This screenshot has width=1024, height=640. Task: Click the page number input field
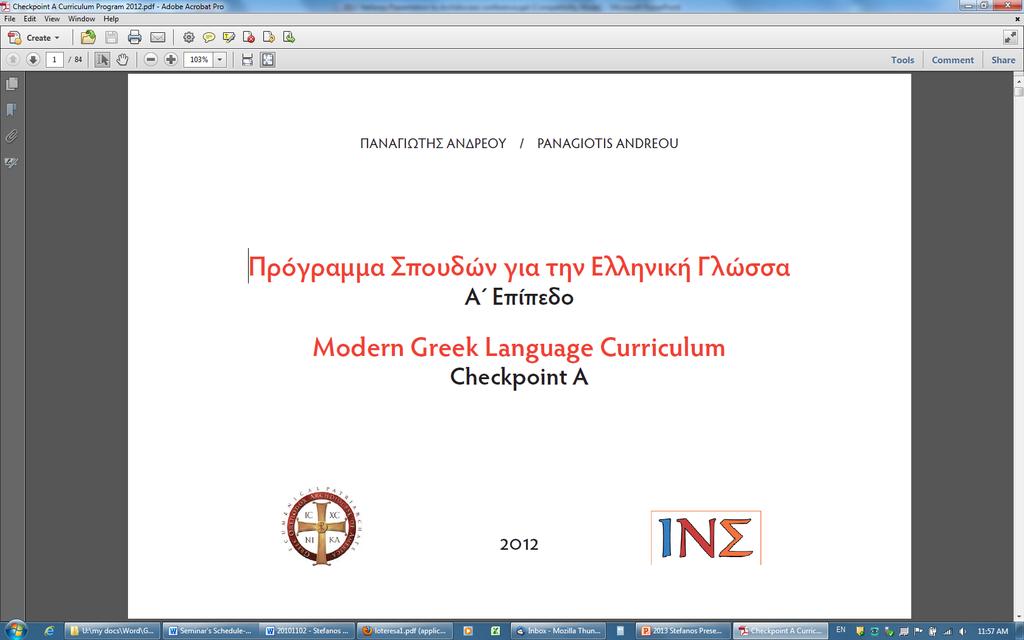[x=54, y=59]
